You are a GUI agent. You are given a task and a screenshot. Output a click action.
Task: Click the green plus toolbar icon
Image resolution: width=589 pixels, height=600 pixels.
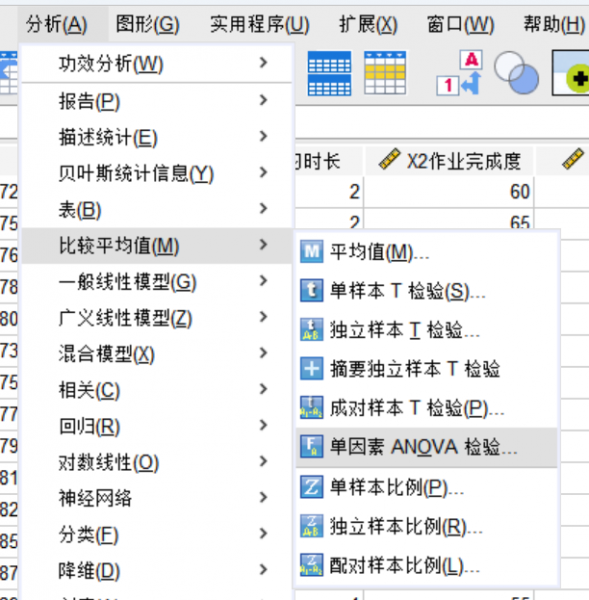[x=571, y=73]
